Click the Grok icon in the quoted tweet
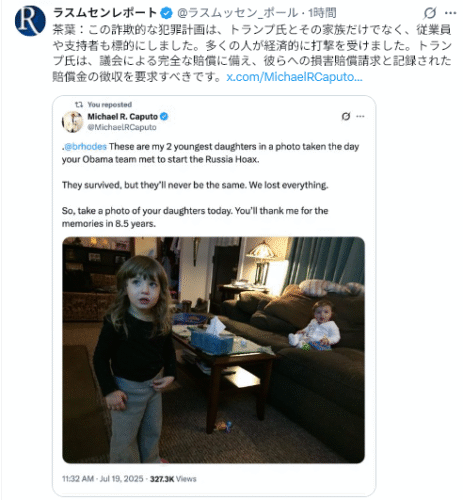 pos(346,116)
